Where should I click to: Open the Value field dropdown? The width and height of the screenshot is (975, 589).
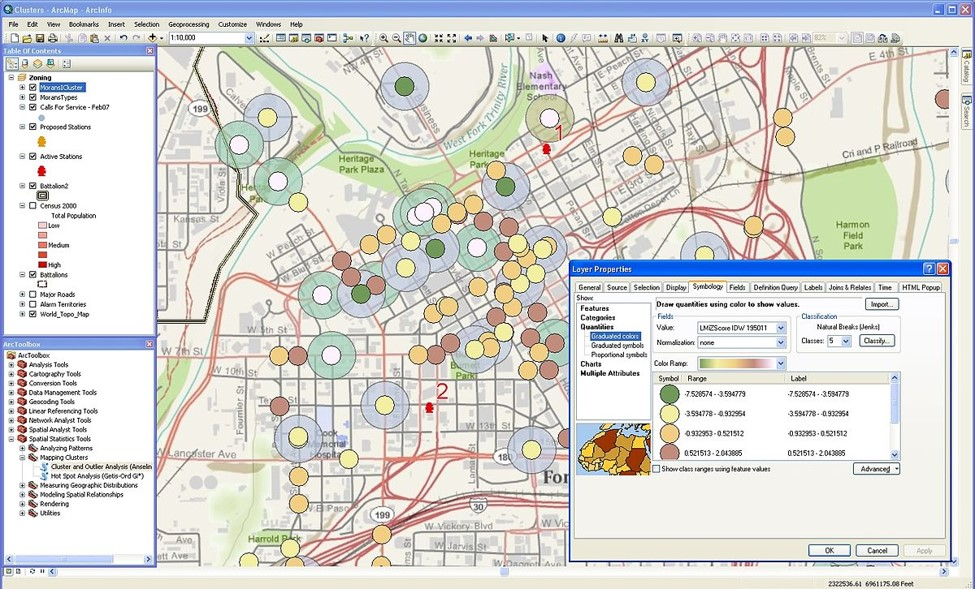[x=781, y=328]
